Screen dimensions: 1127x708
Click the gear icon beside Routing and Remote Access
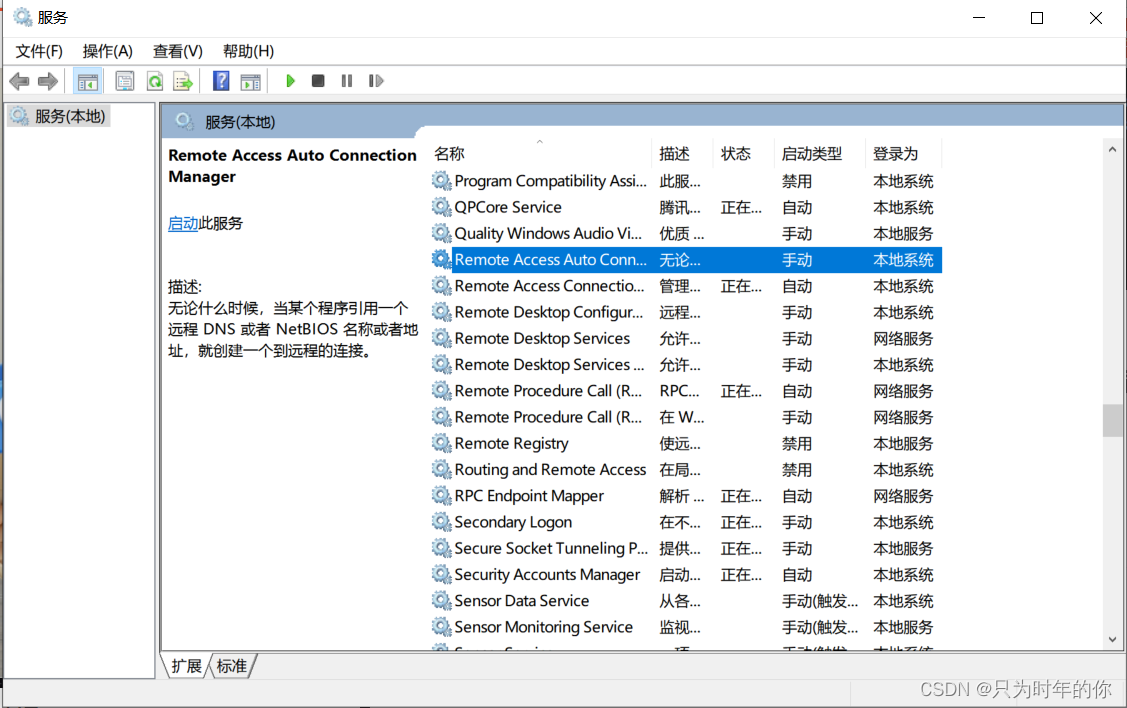441,469
